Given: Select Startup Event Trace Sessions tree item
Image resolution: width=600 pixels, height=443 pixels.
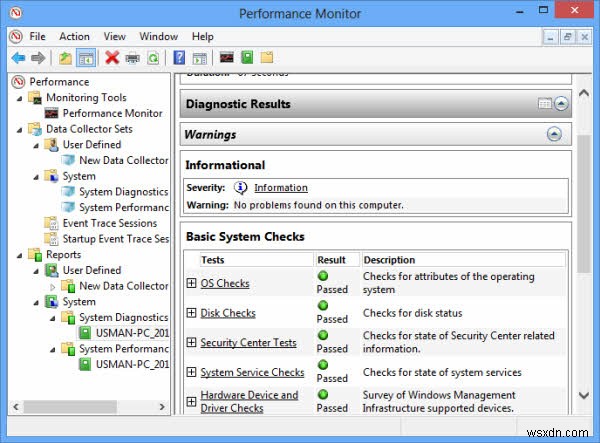Looking at the screenshot, I should click(116, 238).
